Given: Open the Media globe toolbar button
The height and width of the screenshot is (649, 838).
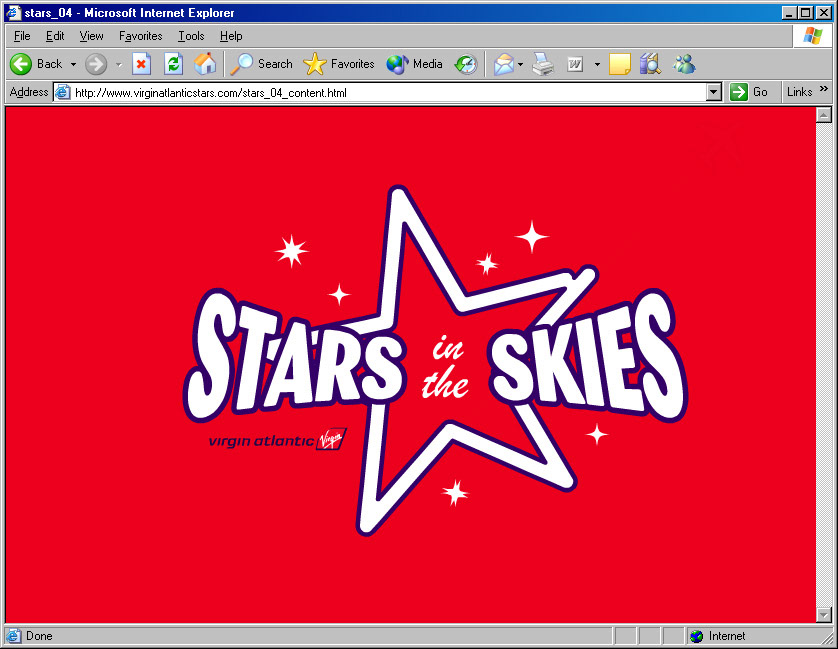Looking at the screenshot, I should point(415,64).
